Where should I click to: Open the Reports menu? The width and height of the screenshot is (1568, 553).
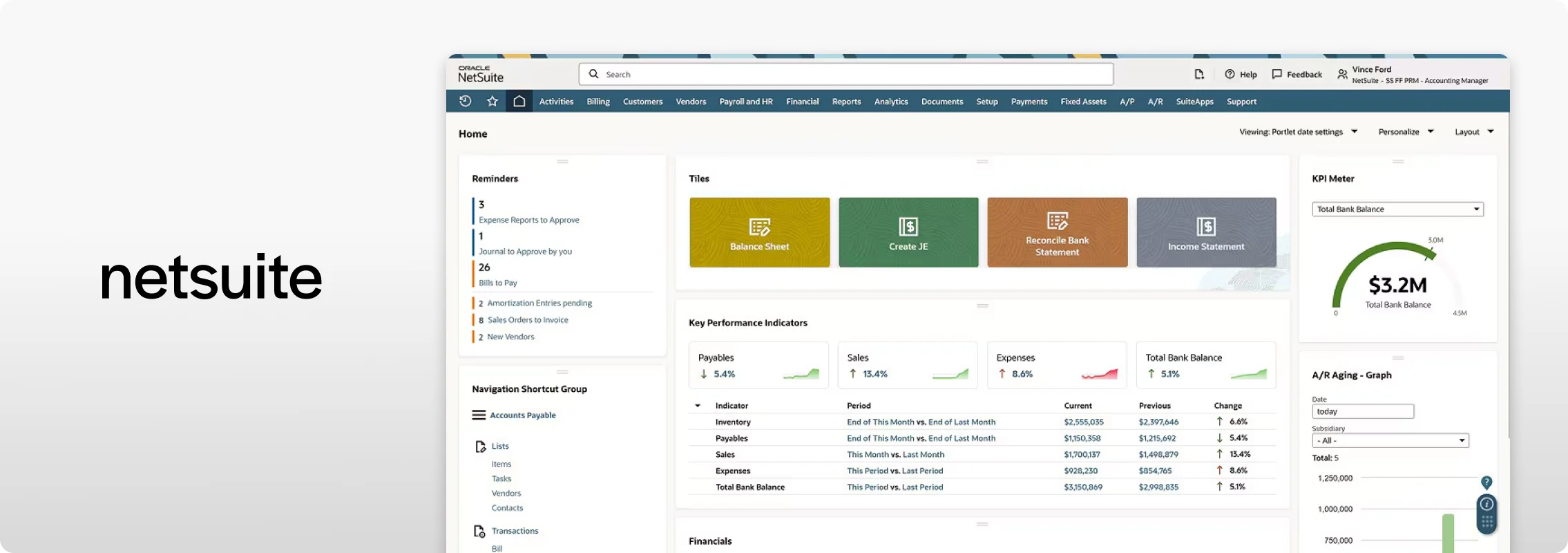coord(846,102)
